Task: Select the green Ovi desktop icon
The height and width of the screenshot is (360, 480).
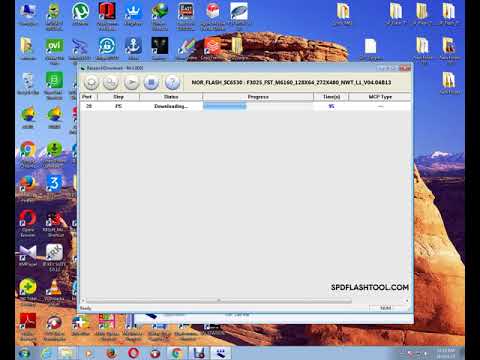Action: [54, 51]
